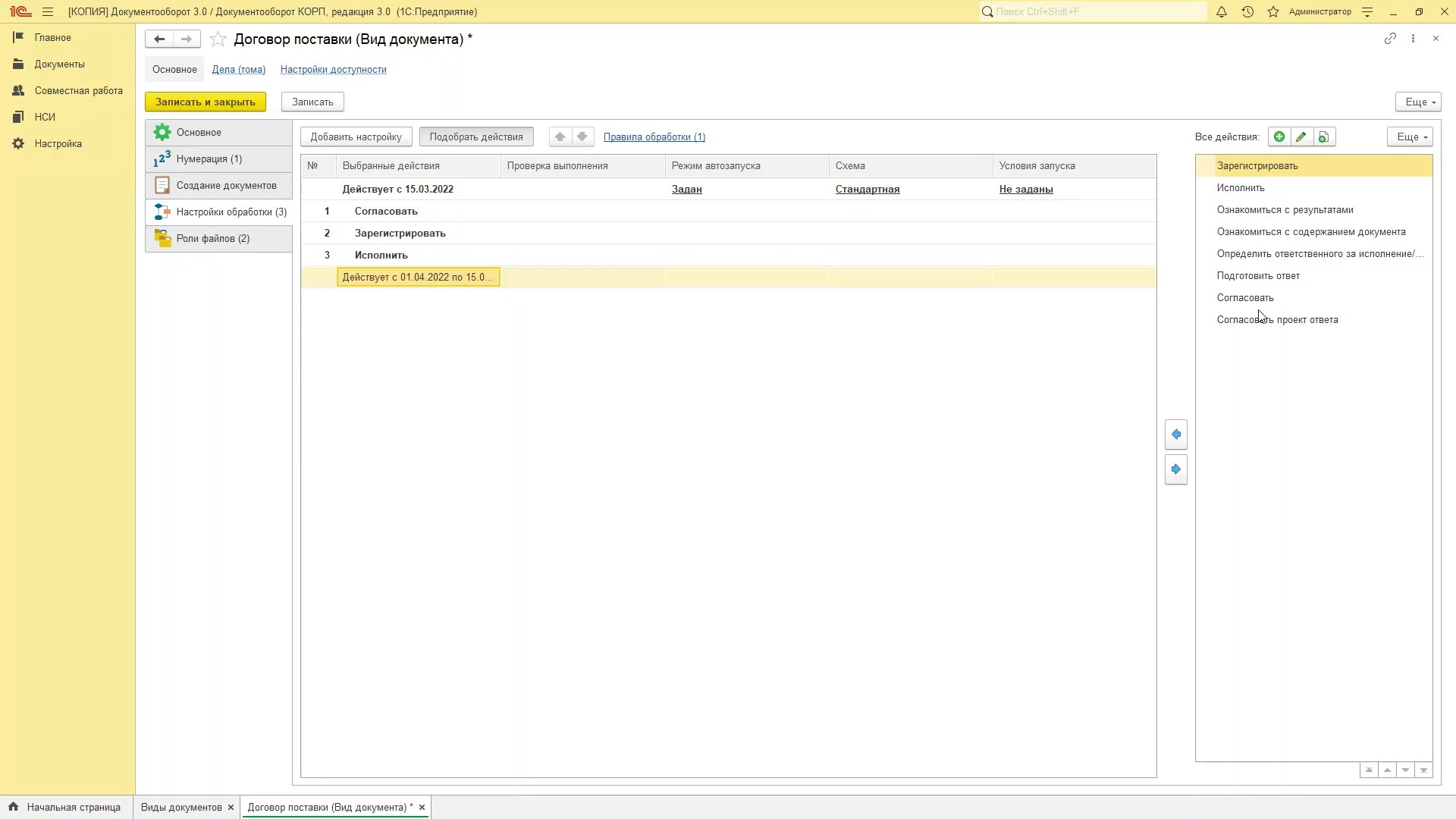The width and height of the screenshot is (1456, 819).
Task: Click the copy action document icon
Action: (1323, 137)
